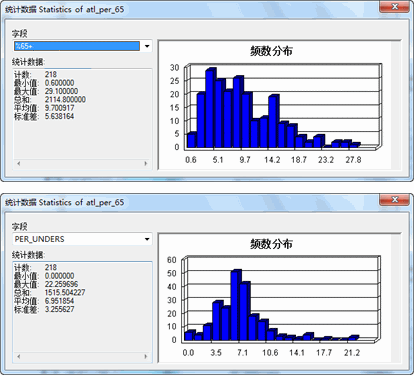The image size is (414, 376).
Task: Open the %65+ field dropdown arrow
Action: point(147,46)
